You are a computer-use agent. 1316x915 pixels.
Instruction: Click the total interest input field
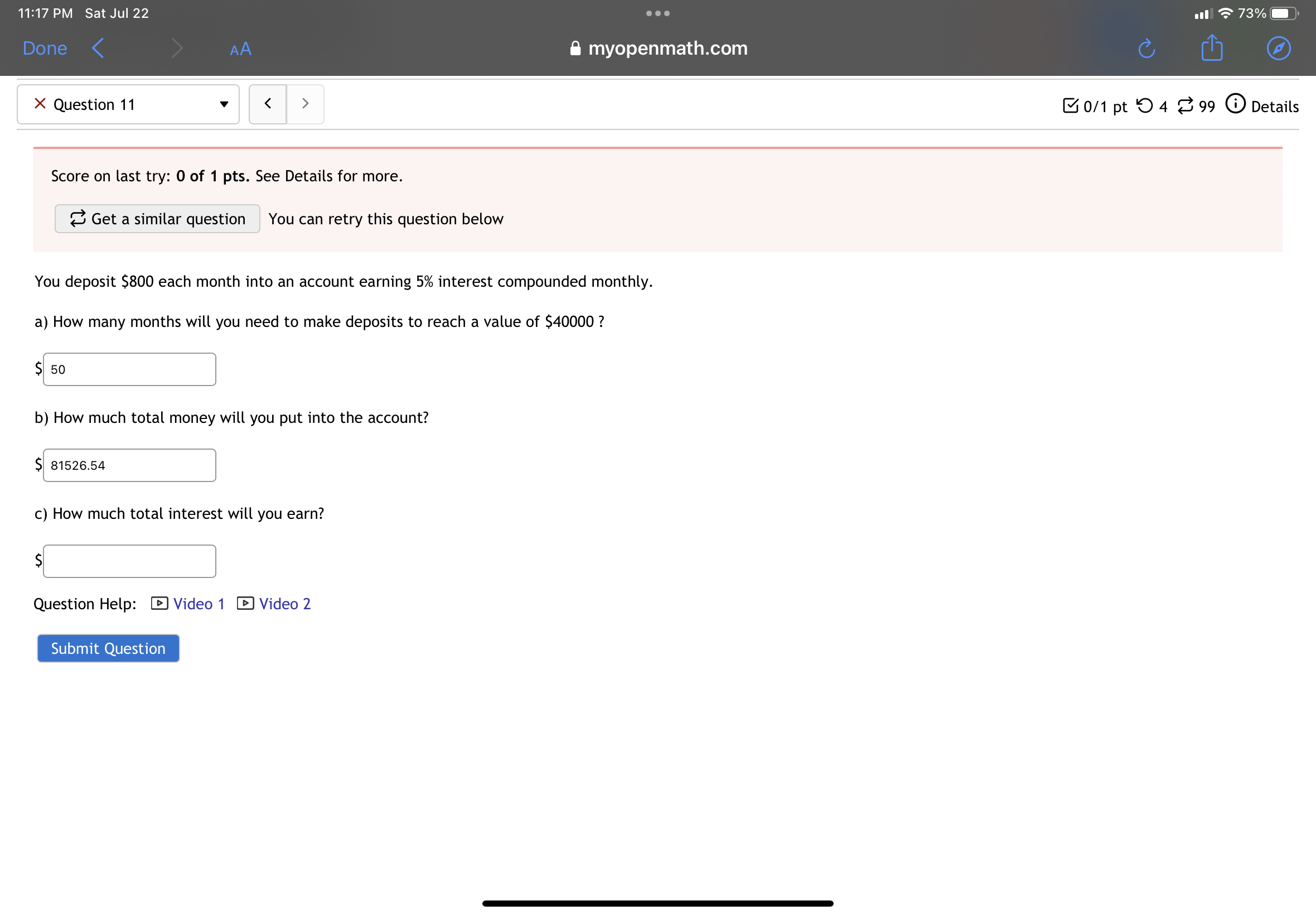click(x=129, y=561)
